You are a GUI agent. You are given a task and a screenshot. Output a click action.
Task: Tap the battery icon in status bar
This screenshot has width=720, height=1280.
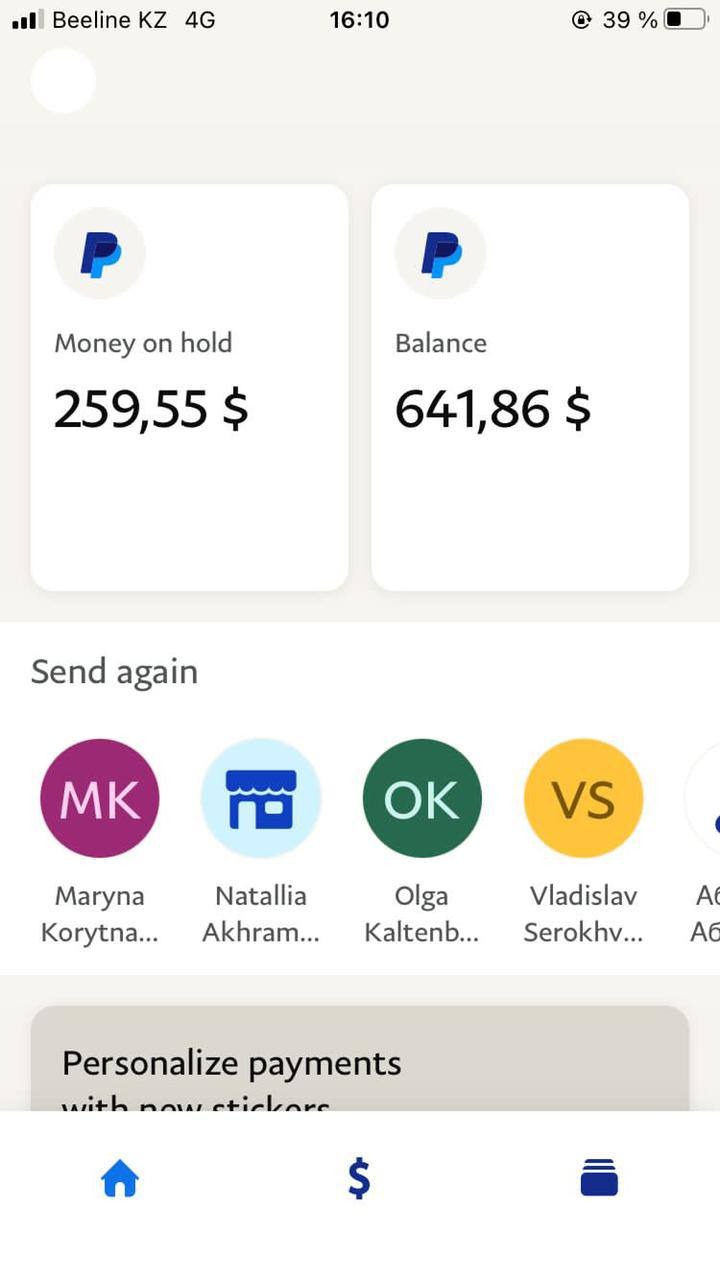pos(685,19)
